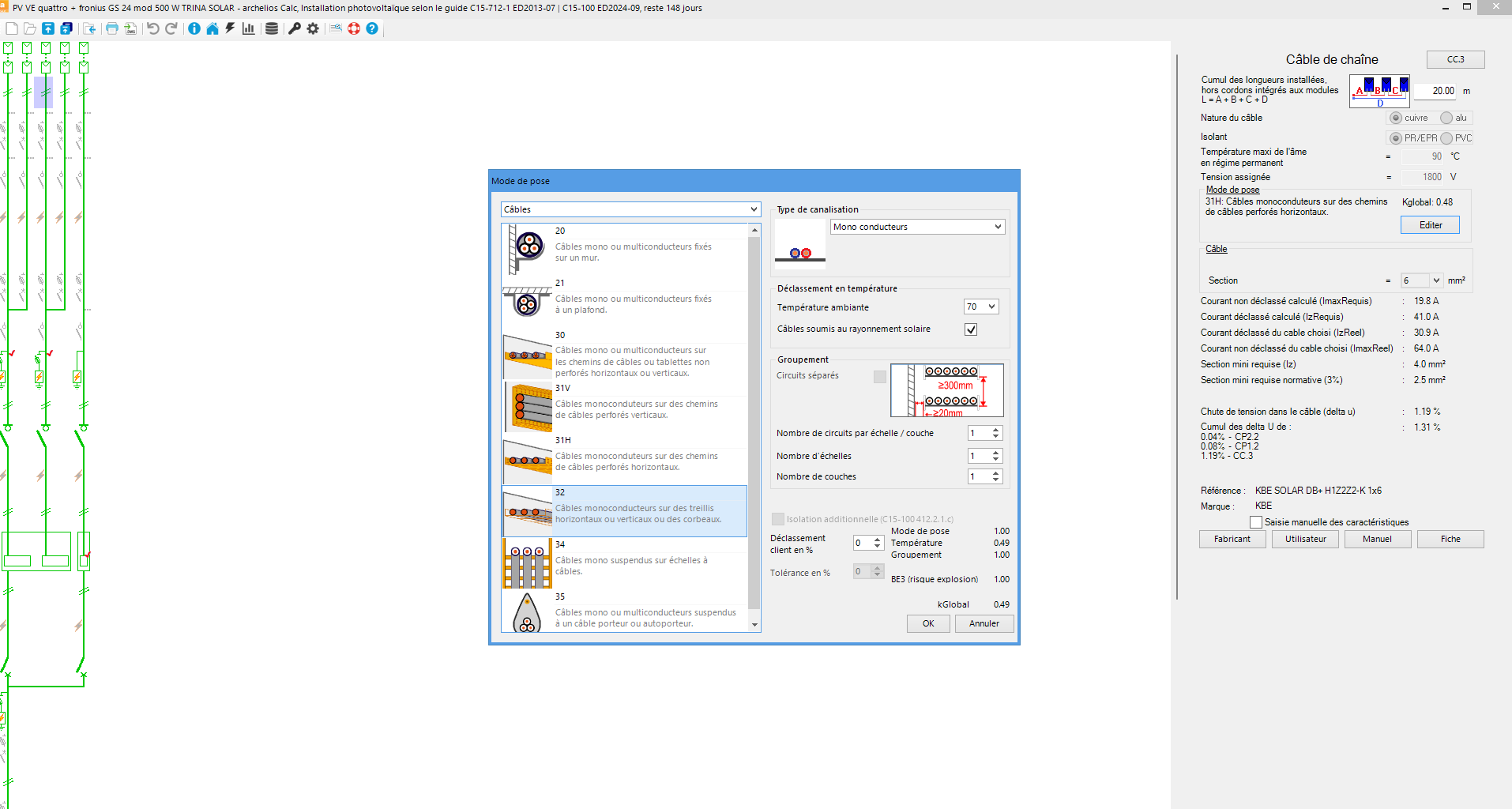Select the cuivre radio button
This screenshot has height=809, width=1512.
click(1396, 118)
